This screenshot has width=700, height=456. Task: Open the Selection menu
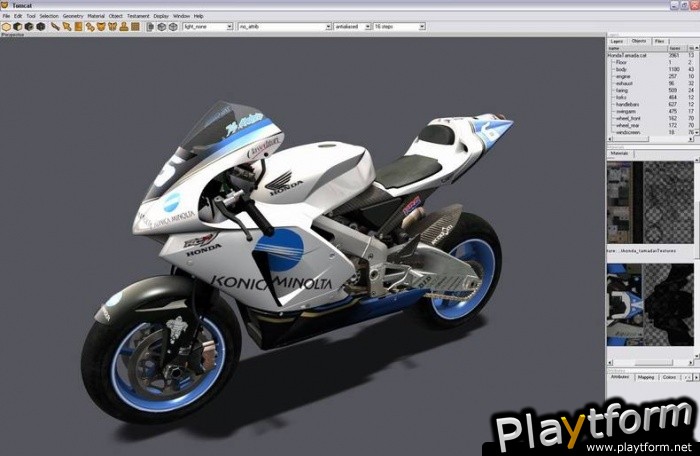click(x=49, y=16)
